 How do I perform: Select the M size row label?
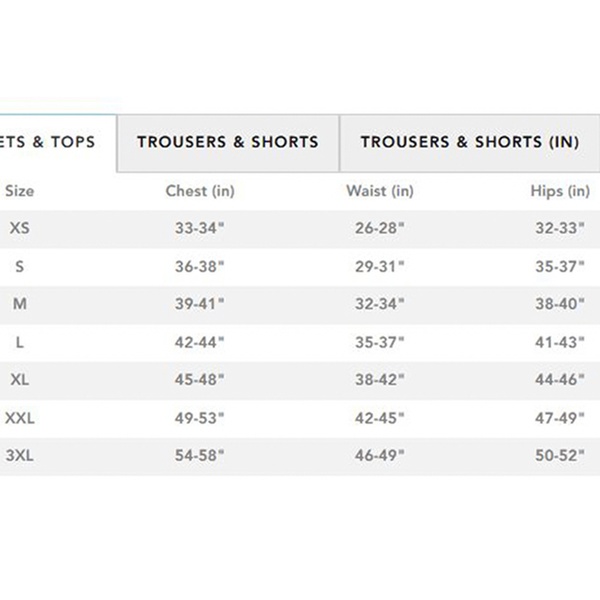click(20, 304)
